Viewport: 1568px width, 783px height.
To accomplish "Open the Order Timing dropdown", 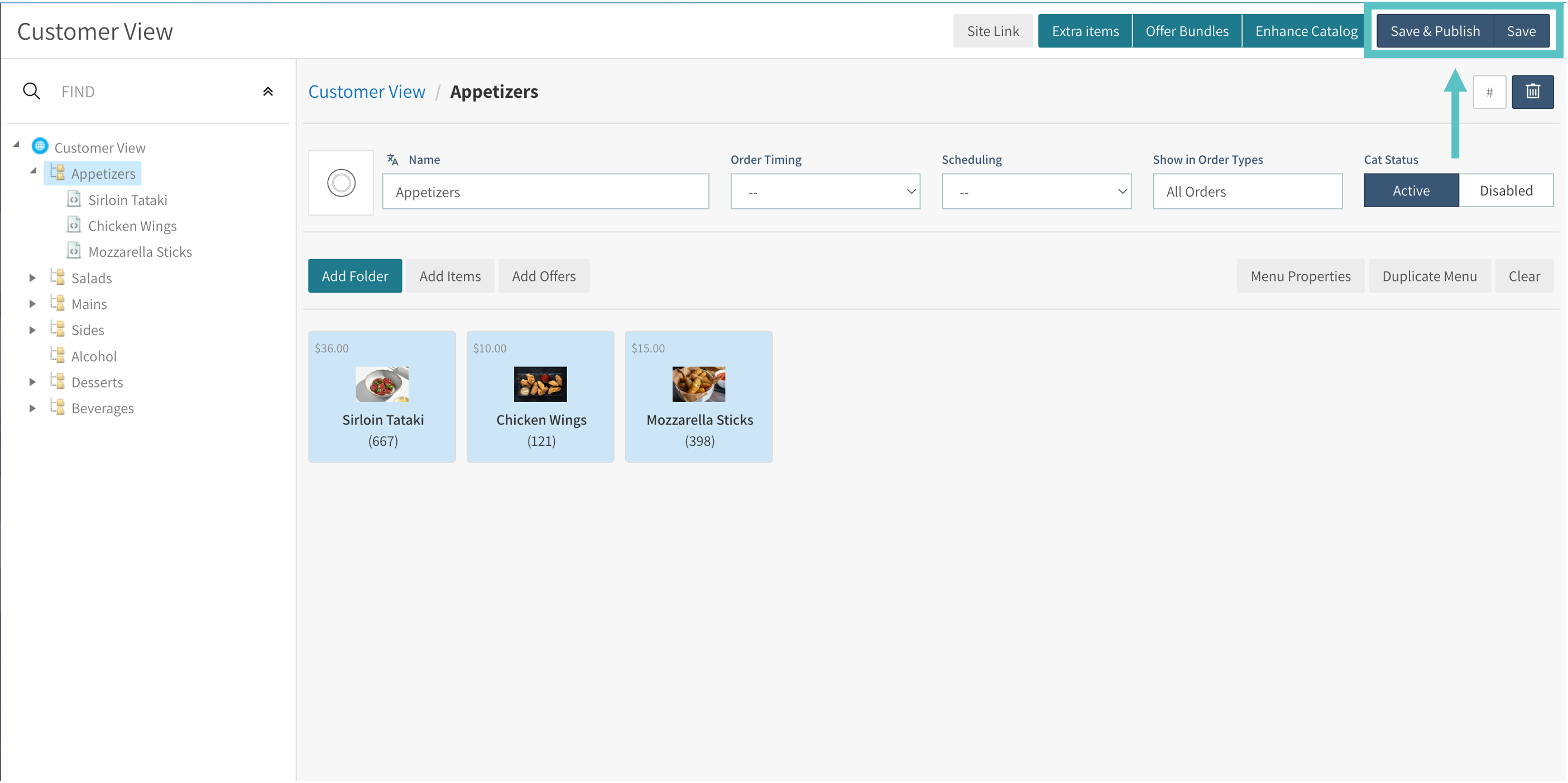I will (x=825, y=192).
